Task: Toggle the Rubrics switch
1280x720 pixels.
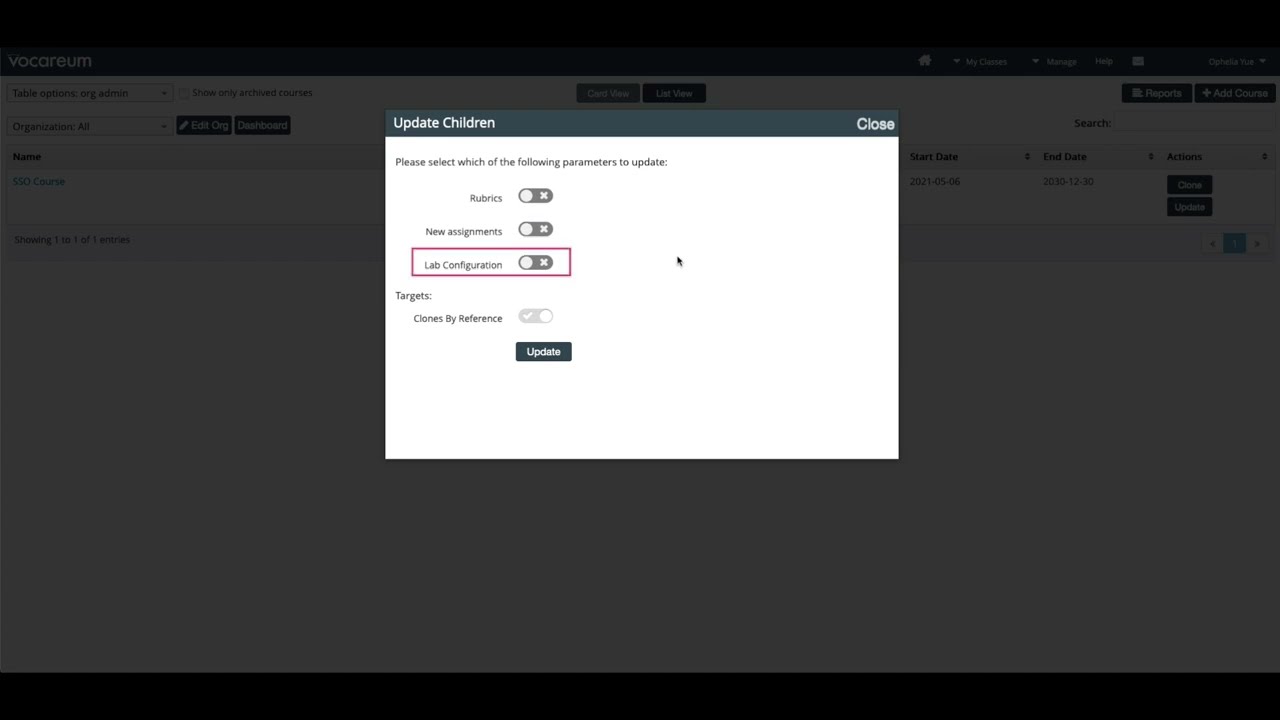Action: (535, 196)
